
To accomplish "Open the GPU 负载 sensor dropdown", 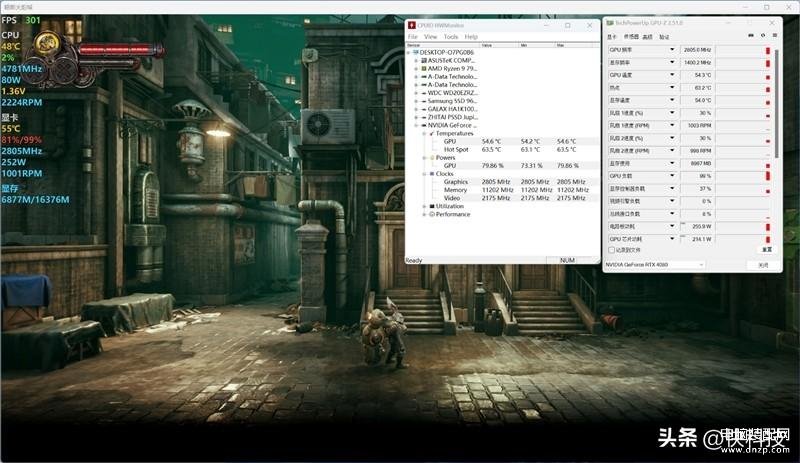I will 672,176.
